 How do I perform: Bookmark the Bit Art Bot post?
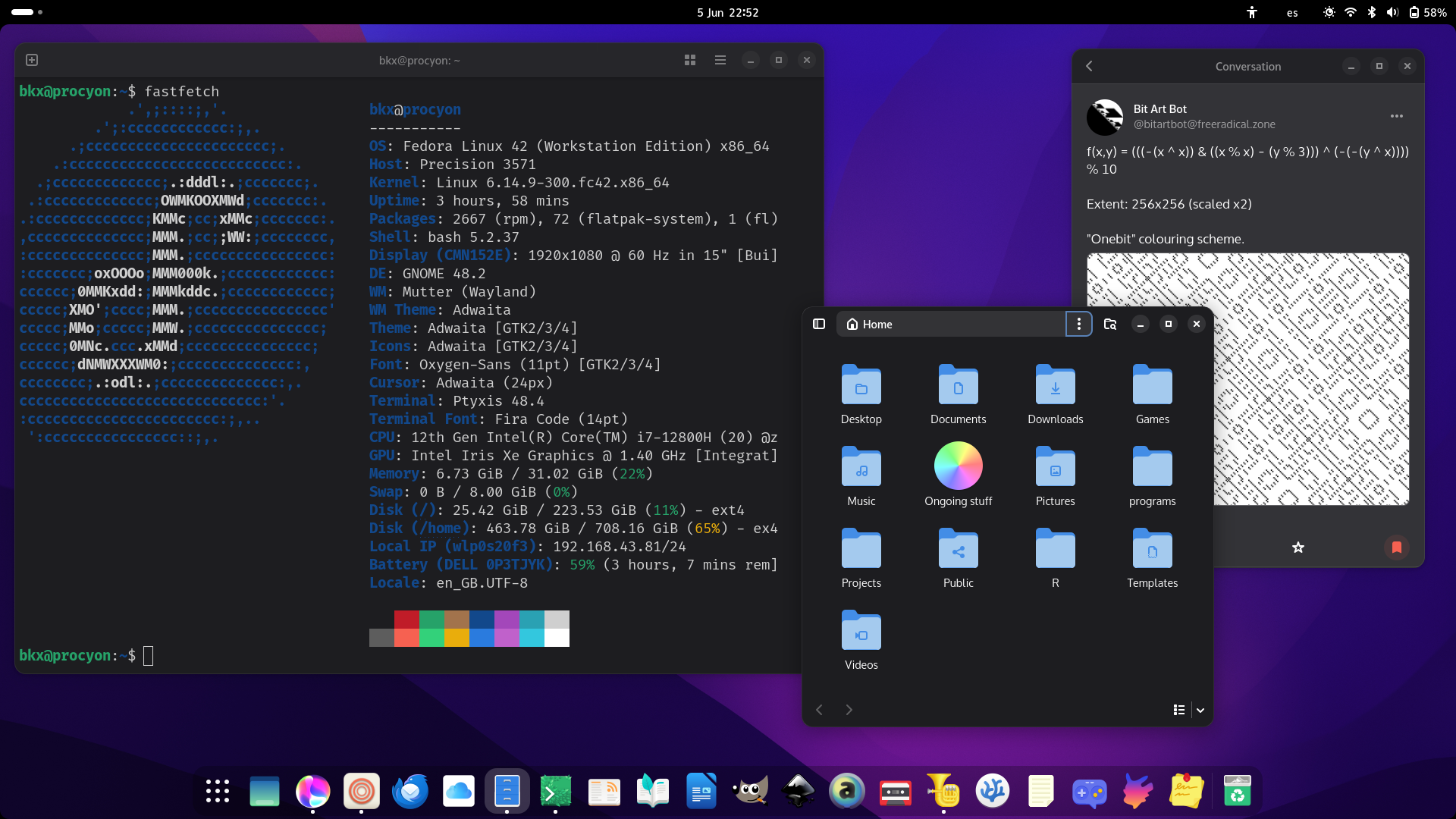1397,548
